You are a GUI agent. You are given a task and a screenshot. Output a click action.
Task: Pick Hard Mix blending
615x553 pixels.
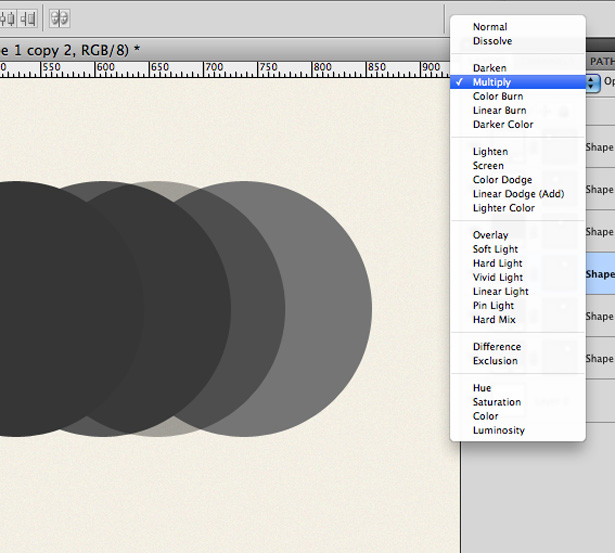(x=493, y=320)
